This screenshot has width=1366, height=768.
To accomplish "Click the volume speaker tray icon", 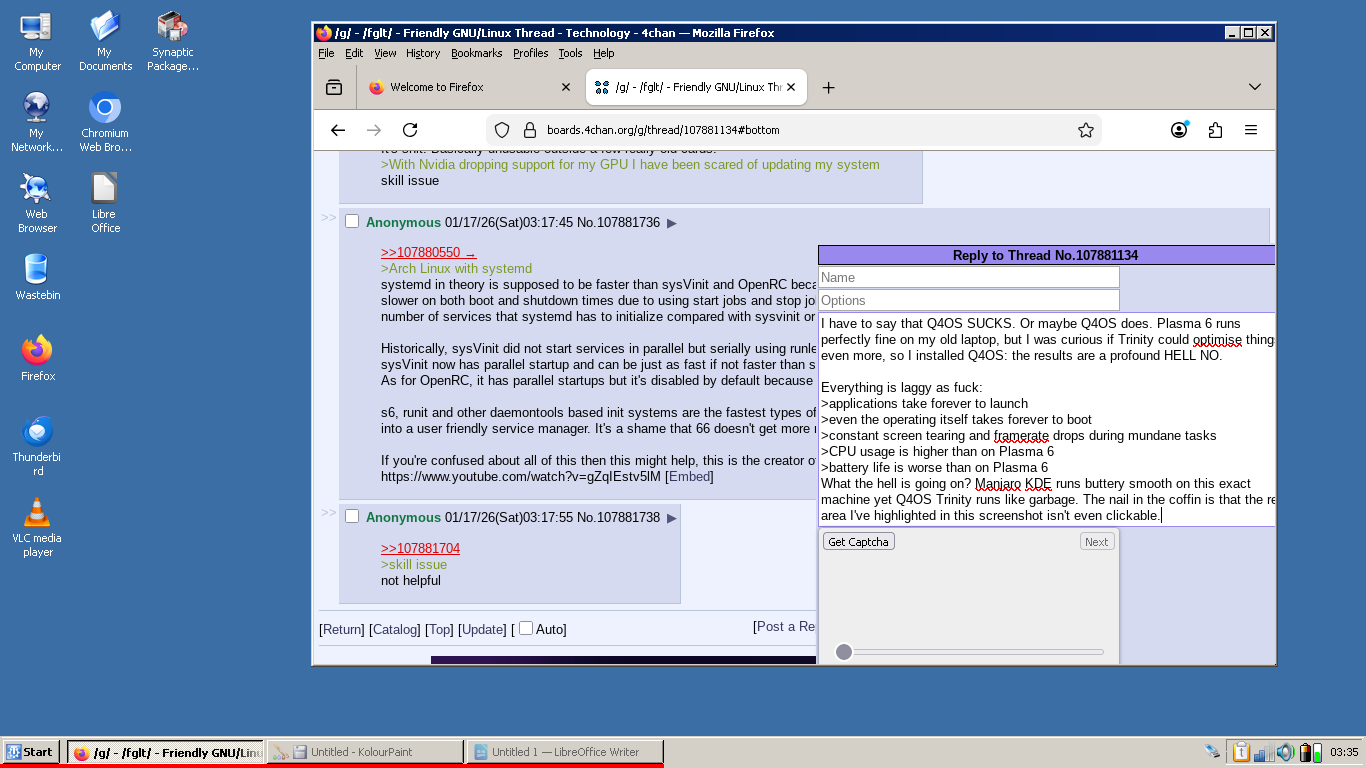I will (x=1286, y=752).
